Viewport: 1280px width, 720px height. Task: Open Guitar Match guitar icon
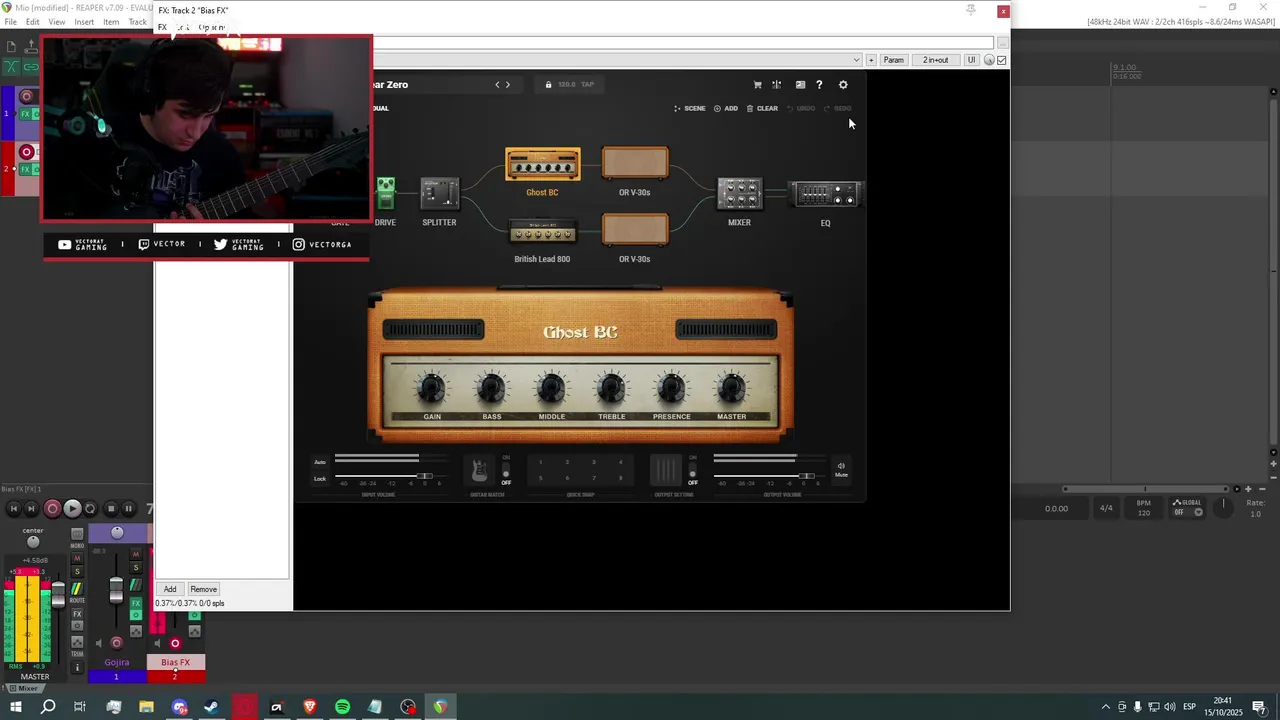coord(479,470)
